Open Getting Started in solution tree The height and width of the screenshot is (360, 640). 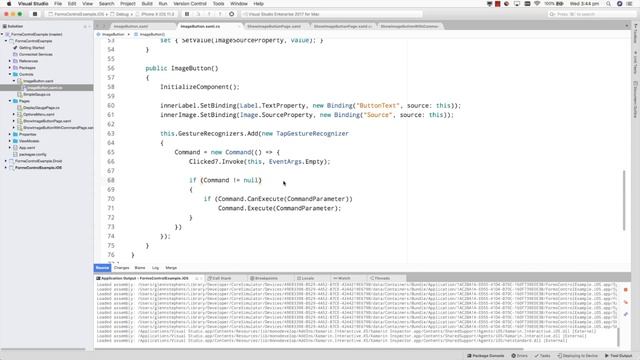coord(31,48)
